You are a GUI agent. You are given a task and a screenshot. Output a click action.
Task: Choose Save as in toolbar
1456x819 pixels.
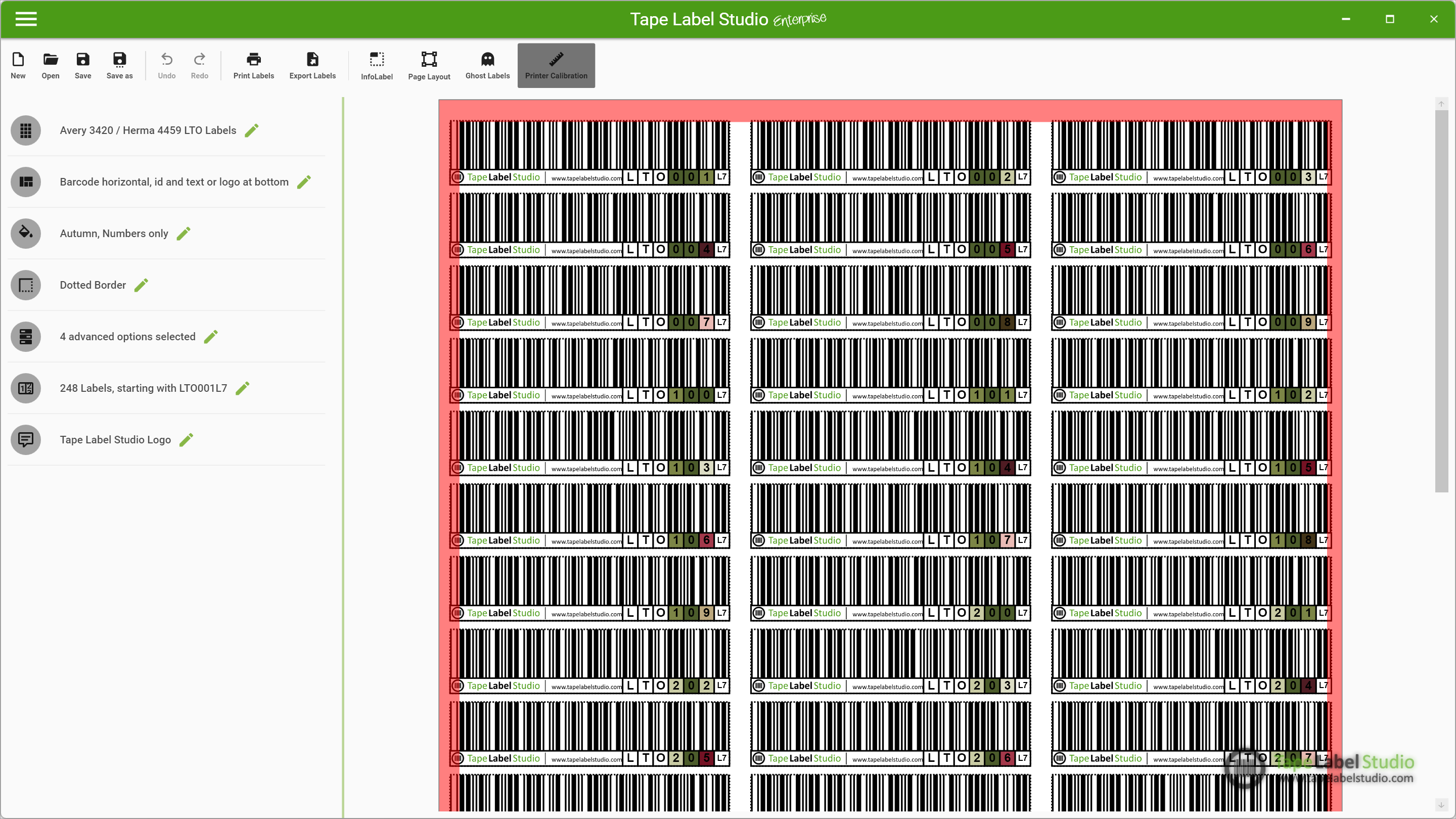click(119, 66)
